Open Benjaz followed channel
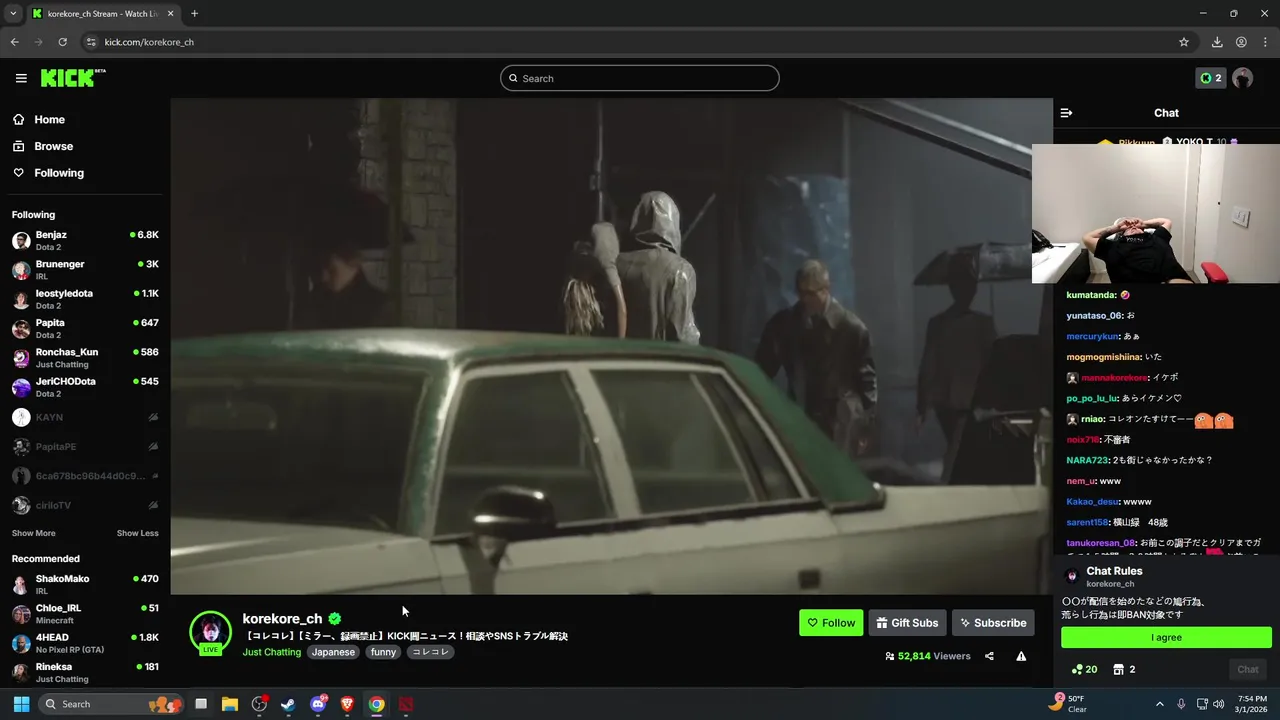 click(x=85, y=240)
